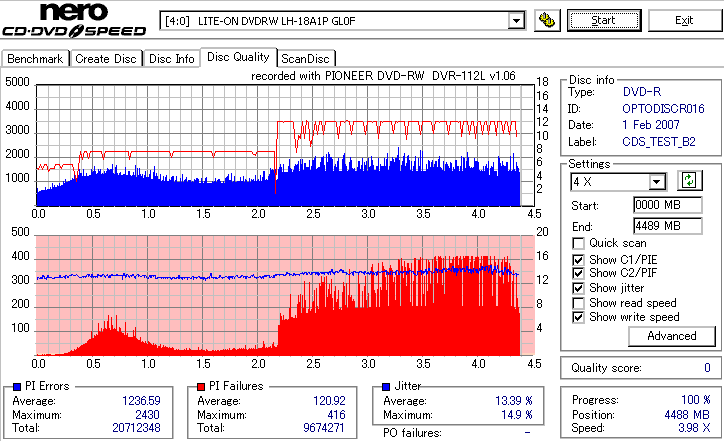724x441 pixels.
Task: Click the red PI Failures legend square
Action: click(201, 387)
